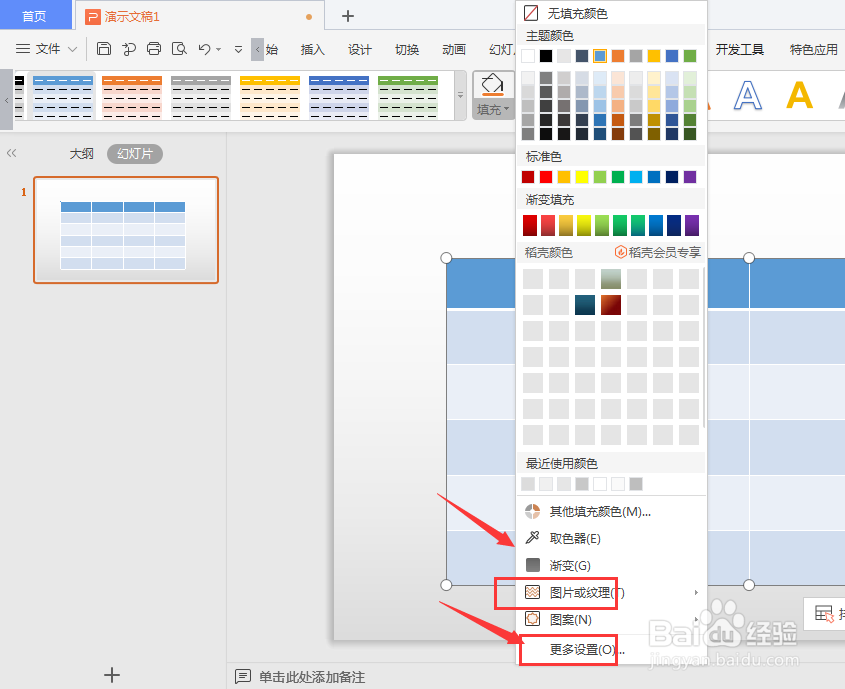Click the pattern icon beside 图案
Viewport: 845px width, 689px height.
coord(532,618)
